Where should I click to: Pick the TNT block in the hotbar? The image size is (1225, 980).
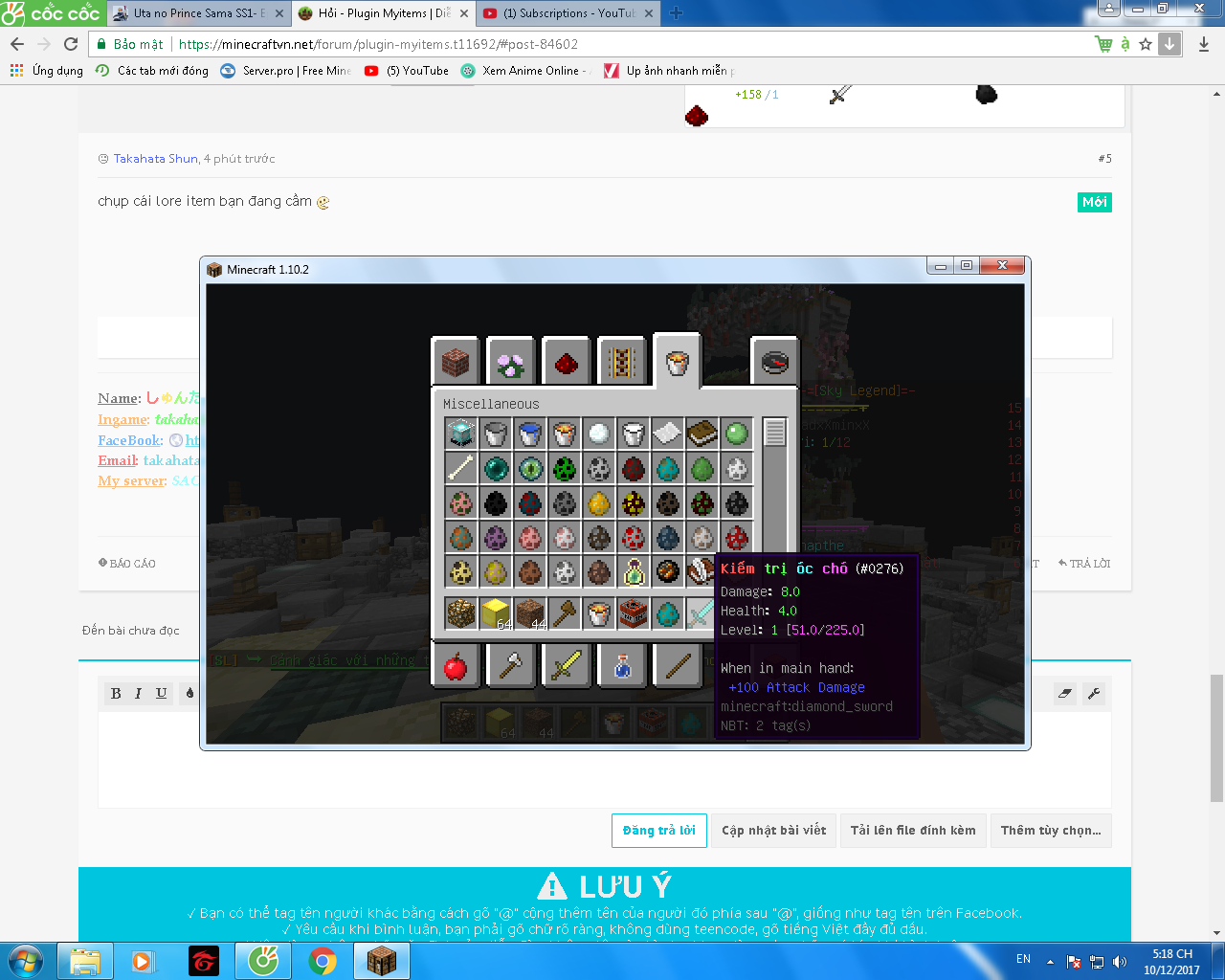click(634, 613)
